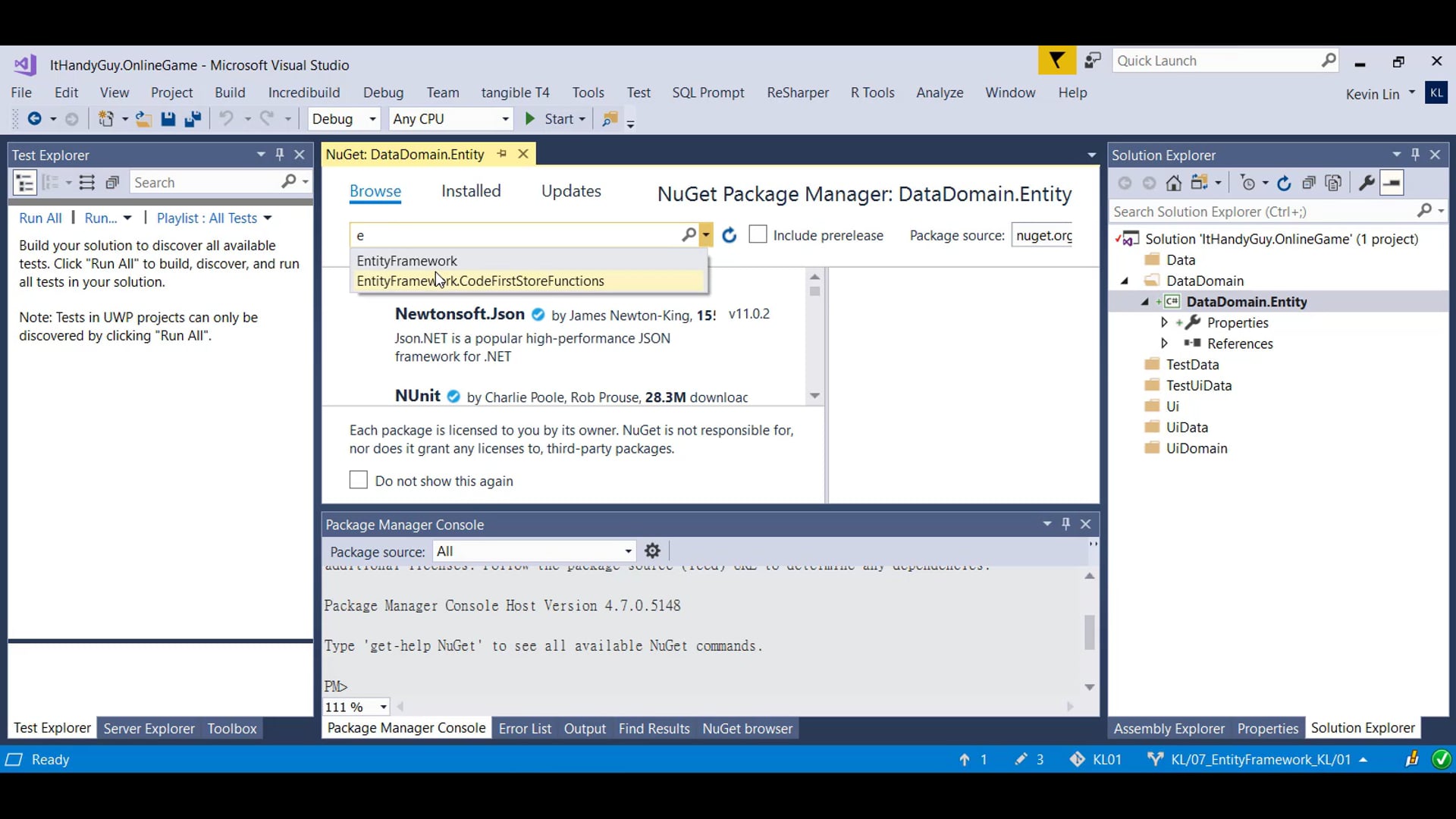Viewport: 1456px width, 819px height.
Task: Click the NuGet search refresh icon
Action: [729, 235]
